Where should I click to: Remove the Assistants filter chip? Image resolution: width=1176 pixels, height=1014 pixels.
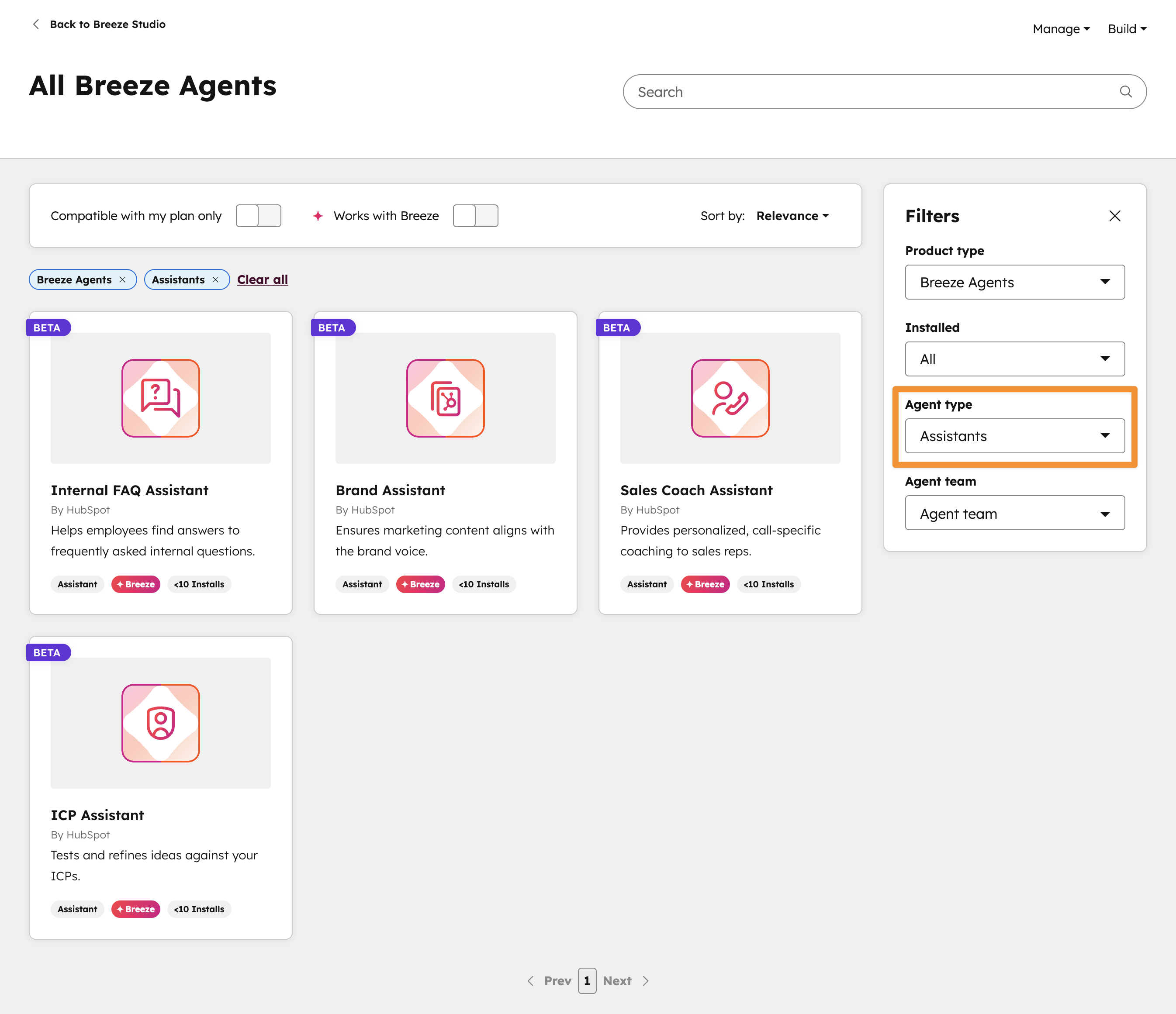[x=216, y=279]
